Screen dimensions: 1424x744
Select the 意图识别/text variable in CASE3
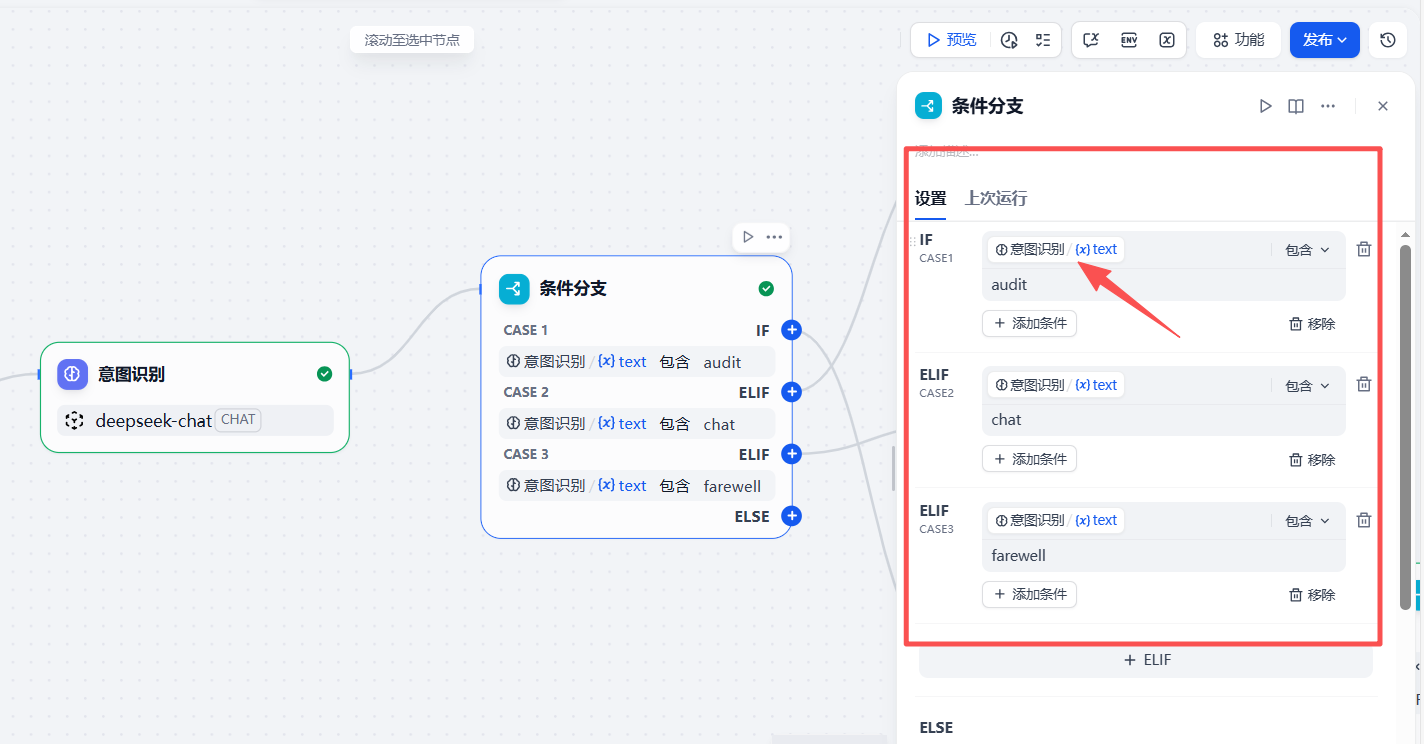click(1056, 520)
